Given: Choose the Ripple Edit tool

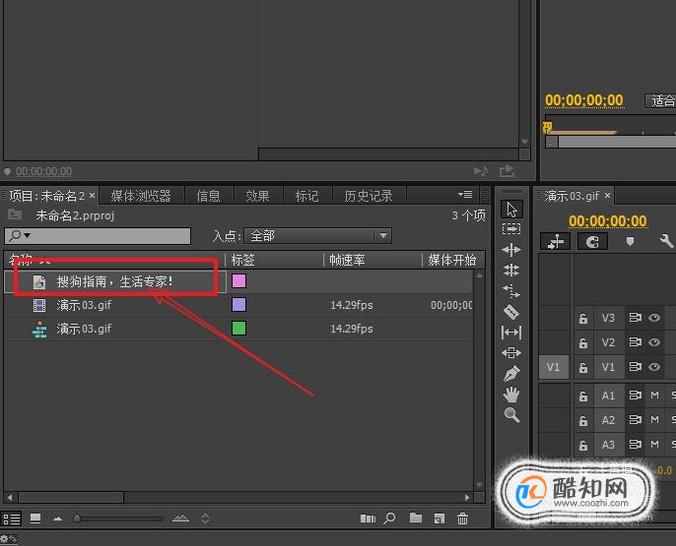Looking at the screenshot, I should [511, 250].
